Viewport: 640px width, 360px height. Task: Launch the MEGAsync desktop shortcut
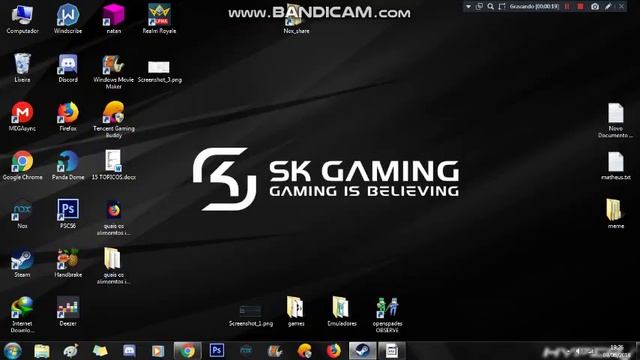pyautogui.click(x=22, y=116)
